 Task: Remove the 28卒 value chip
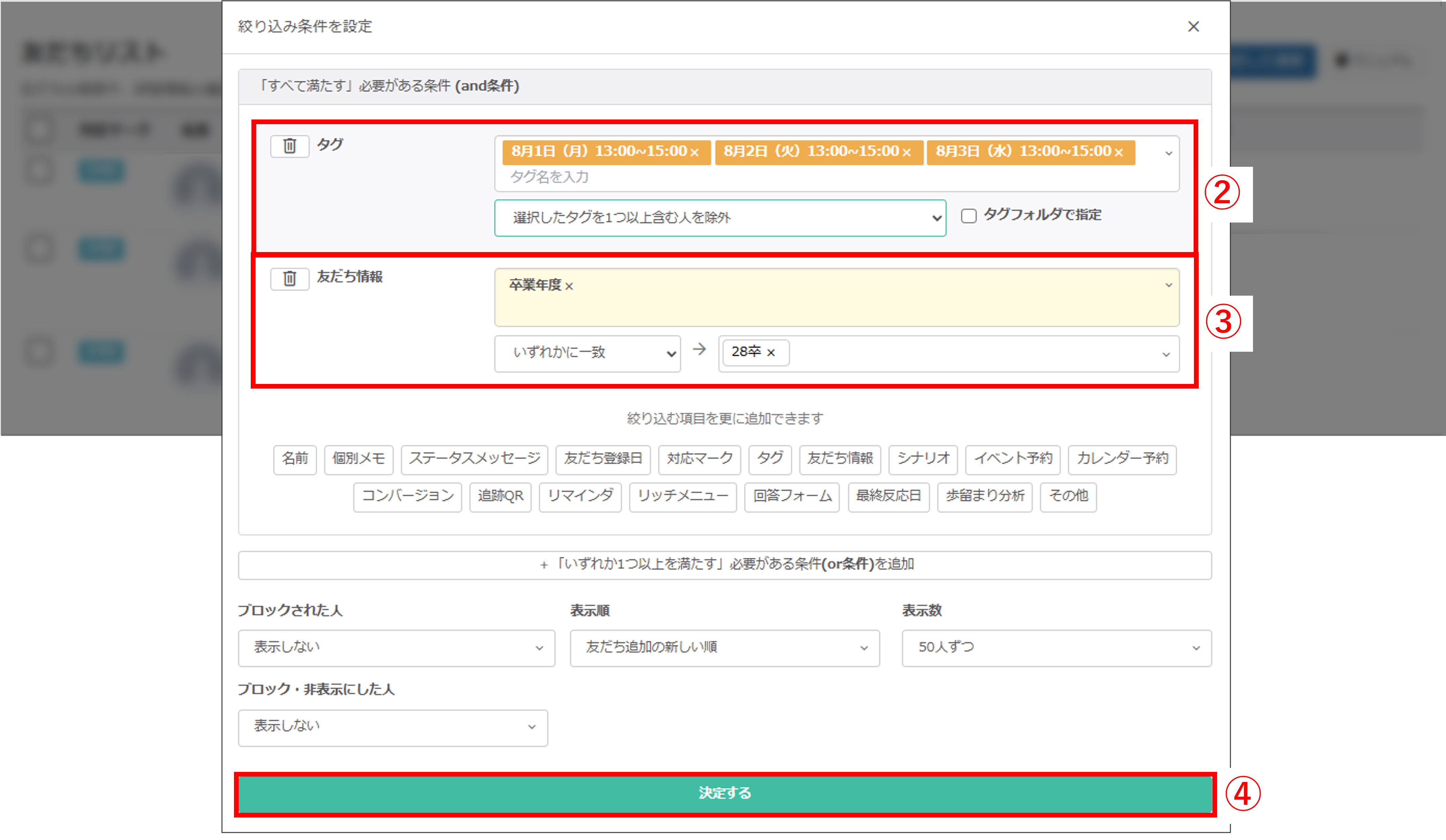771,352
